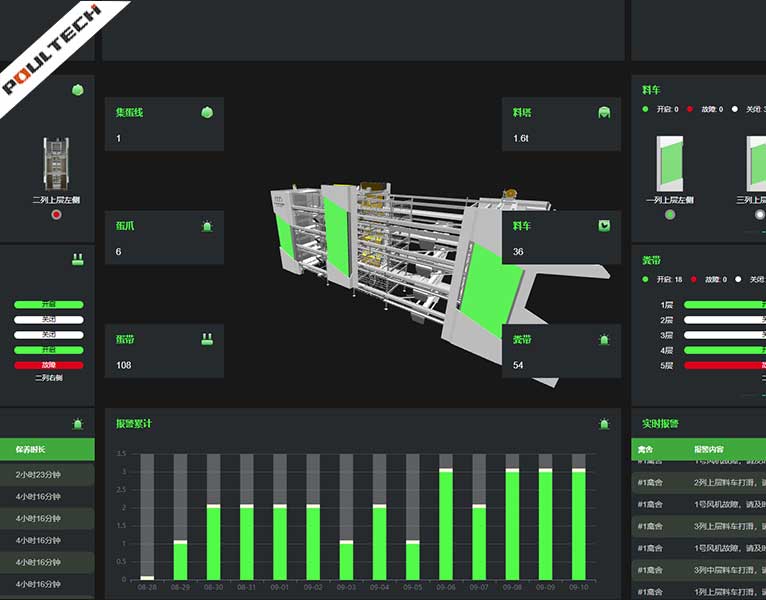Viewport: 766px width, 600px height.
Task: Click the 一列上层左侧 feed cart thumbnail
Action: pyautogui.click(x=670, y=164)
